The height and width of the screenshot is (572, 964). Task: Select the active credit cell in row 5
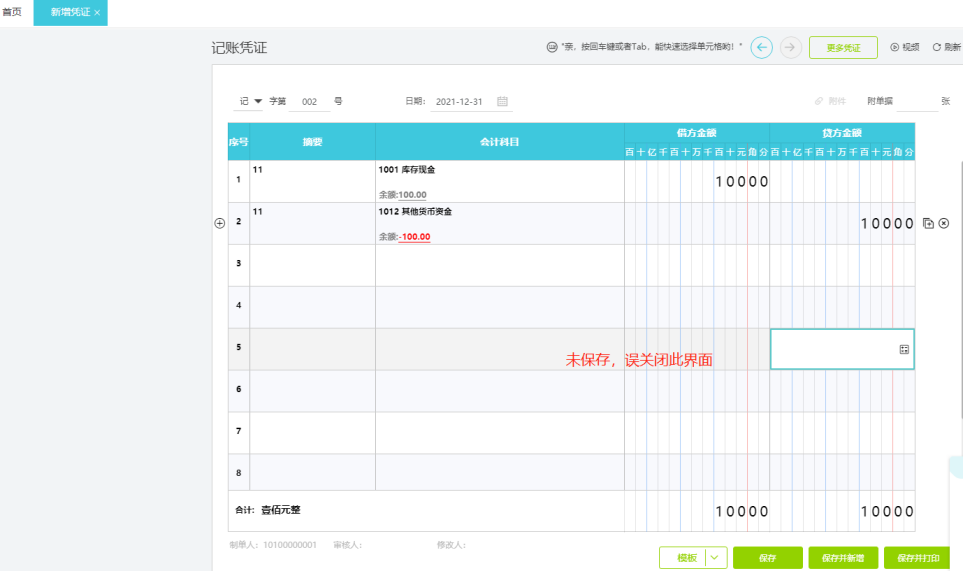tap(842, 349)
